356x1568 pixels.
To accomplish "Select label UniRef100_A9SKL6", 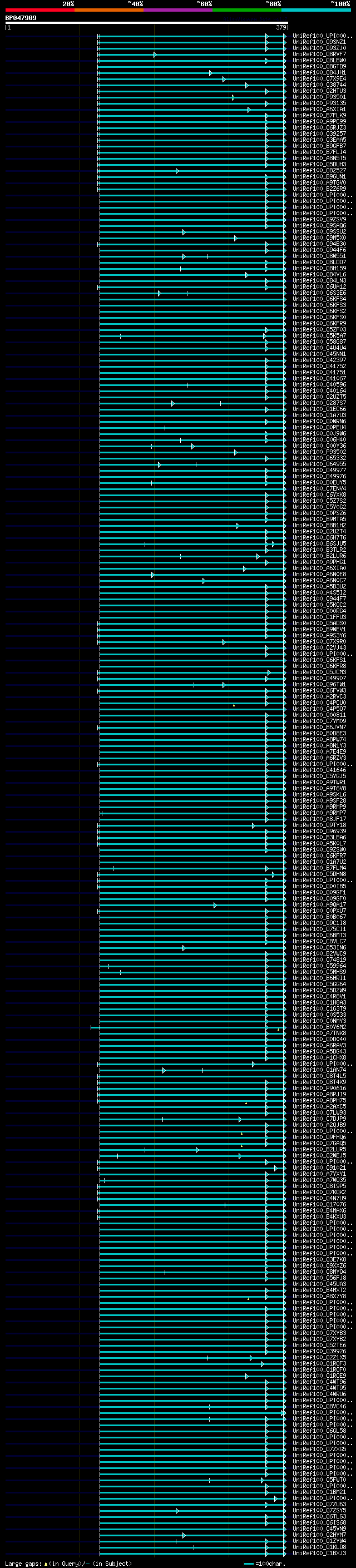I will pyautogui.click(x=319, y=794).
